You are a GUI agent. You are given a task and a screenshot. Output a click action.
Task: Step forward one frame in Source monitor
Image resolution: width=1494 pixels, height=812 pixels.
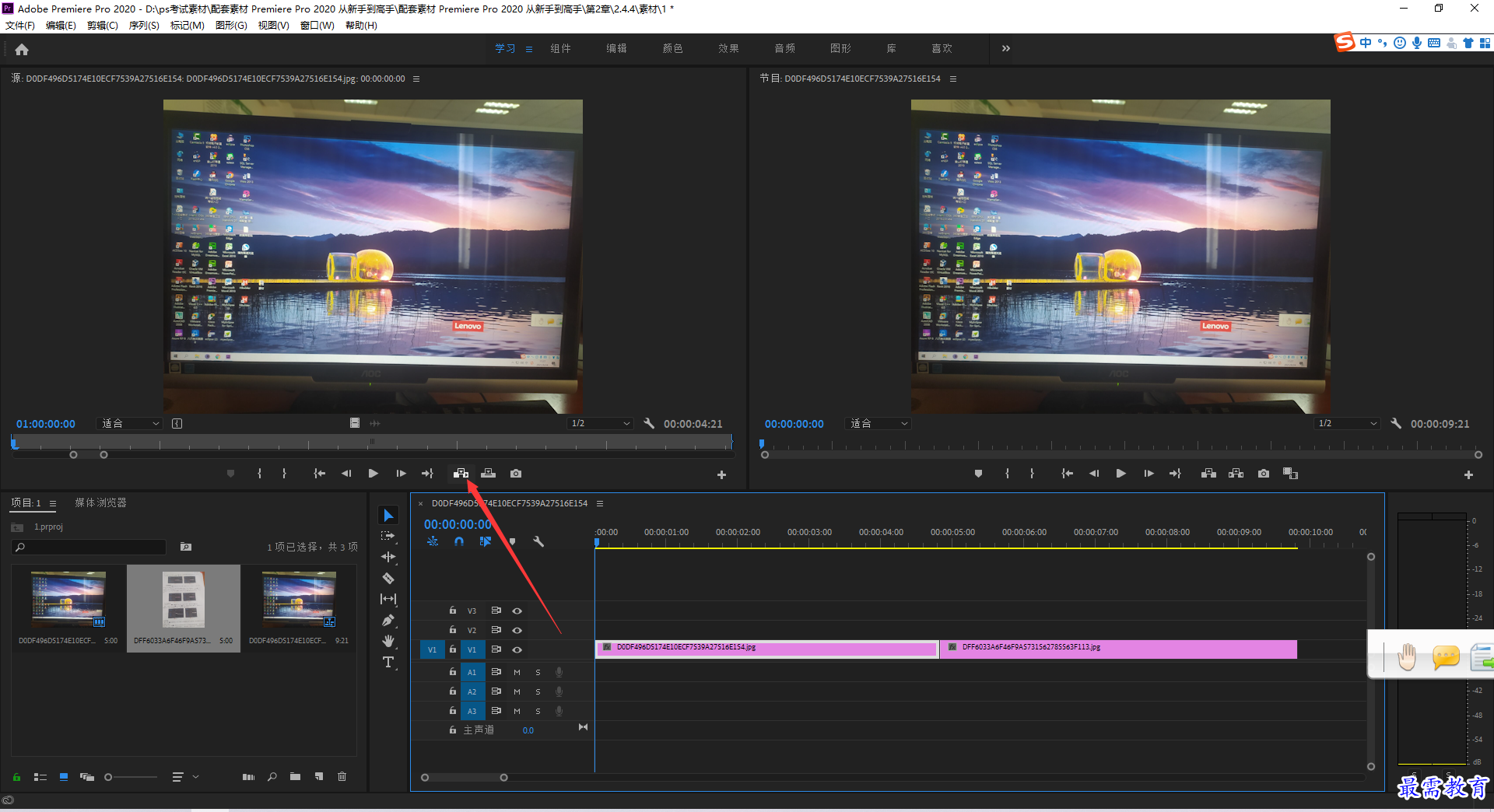[400, 473]
